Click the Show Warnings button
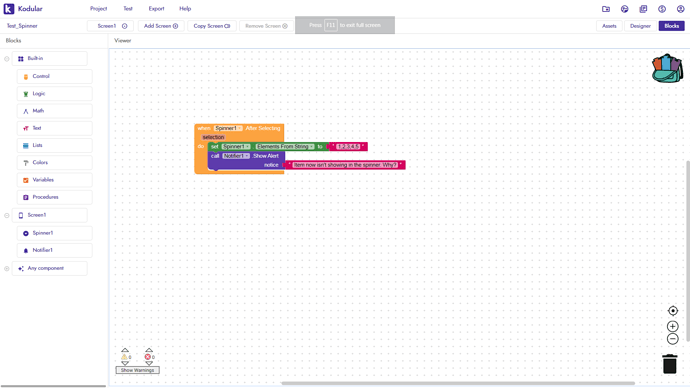The image size is (690, 388). point(138,370)
